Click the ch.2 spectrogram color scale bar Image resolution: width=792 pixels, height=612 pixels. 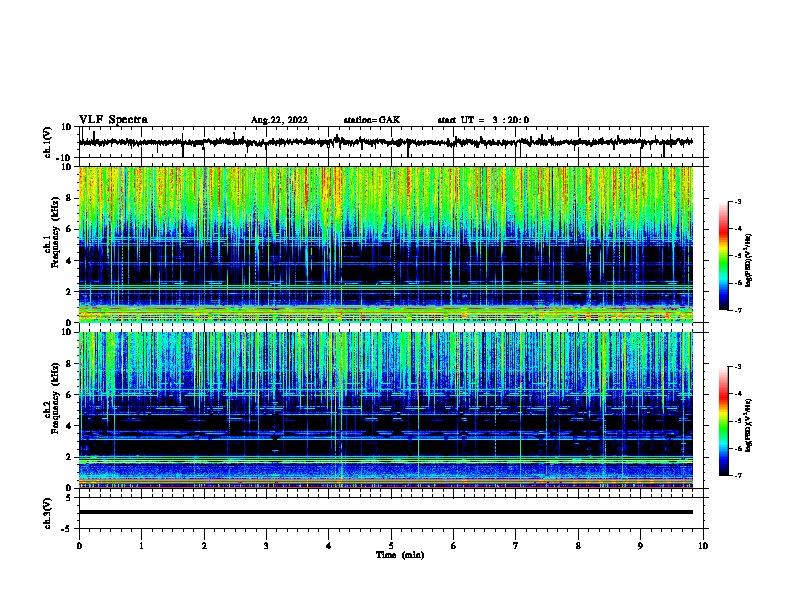[723, 421]
